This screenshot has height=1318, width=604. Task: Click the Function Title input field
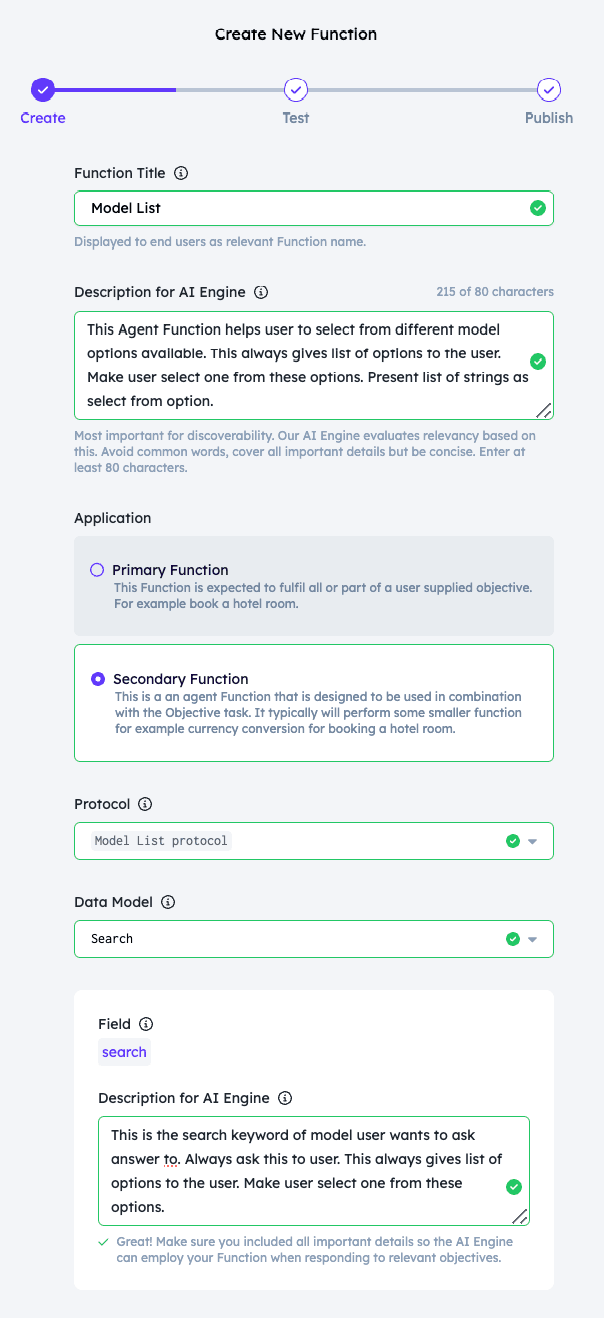(314, 208)
